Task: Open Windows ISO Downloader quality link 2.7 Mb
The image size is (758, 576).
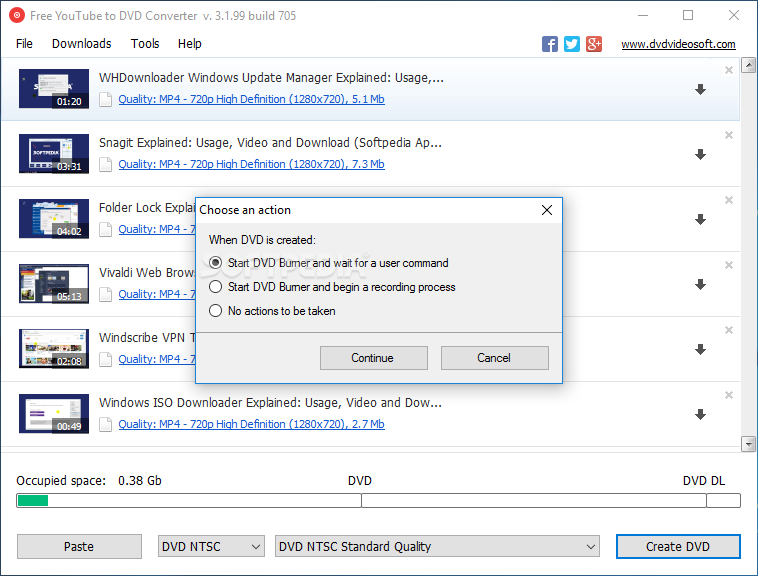Action: coord(251,424)
